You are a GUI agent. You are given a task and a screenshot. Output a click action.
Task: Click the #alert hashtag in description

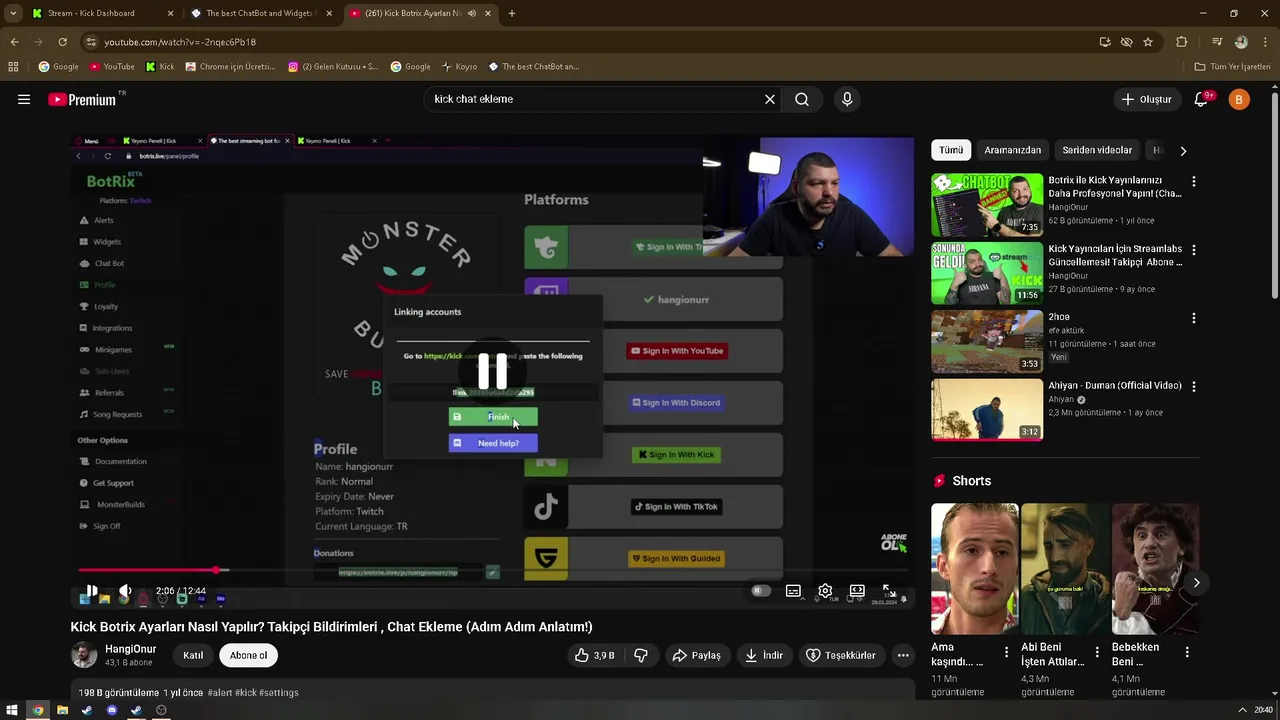[x=222, y=692]
